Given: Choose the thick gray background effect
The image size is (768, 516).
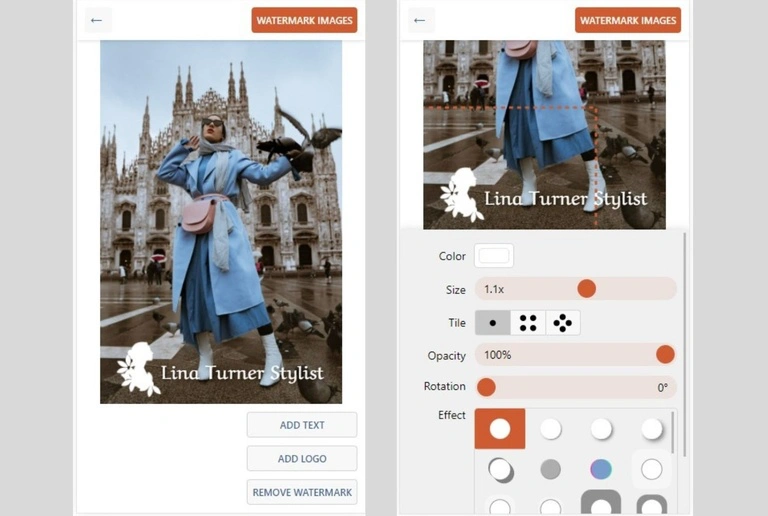Looking at the screenshot, I should coord(601,503).
